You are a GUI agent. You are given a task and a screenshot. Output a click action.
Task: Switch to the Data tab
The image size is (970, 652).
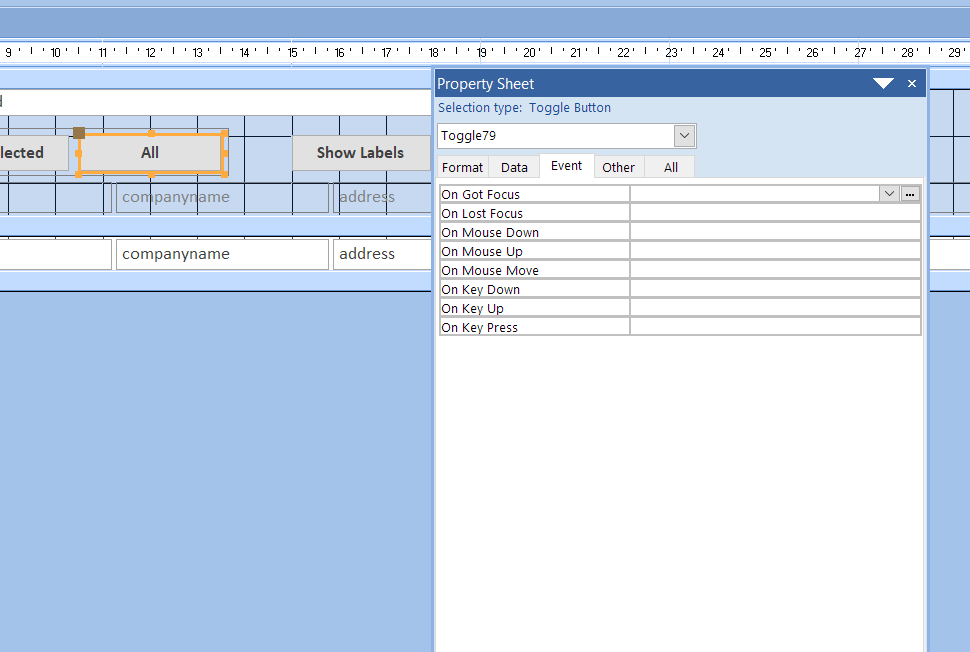coord(514,167)
